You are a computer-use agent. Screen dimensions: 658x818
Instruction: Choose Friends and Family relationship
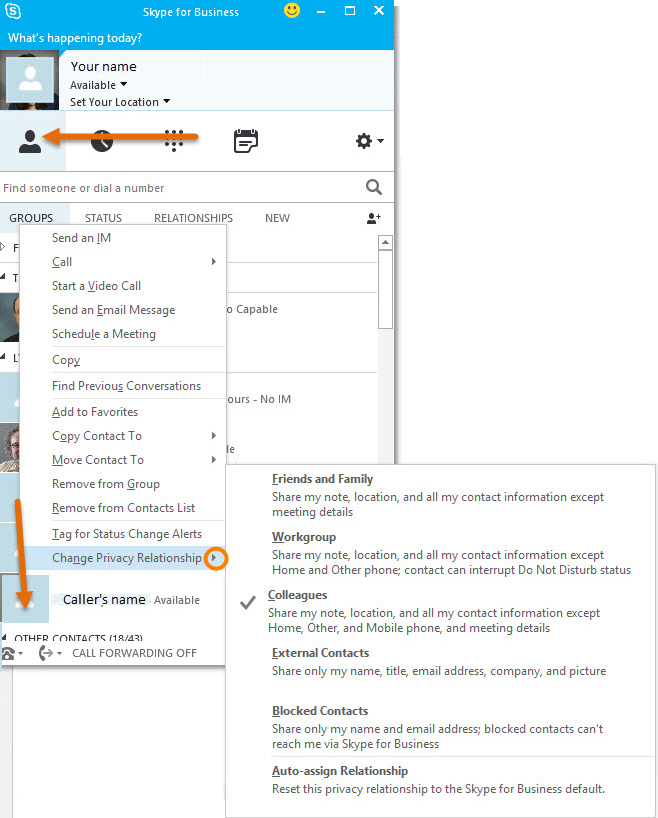coord(322,479)
